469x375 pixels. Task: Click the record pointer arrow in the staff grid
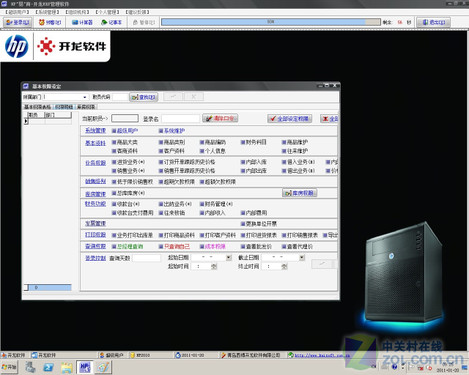pyautogui.click(x=26, y=121)
